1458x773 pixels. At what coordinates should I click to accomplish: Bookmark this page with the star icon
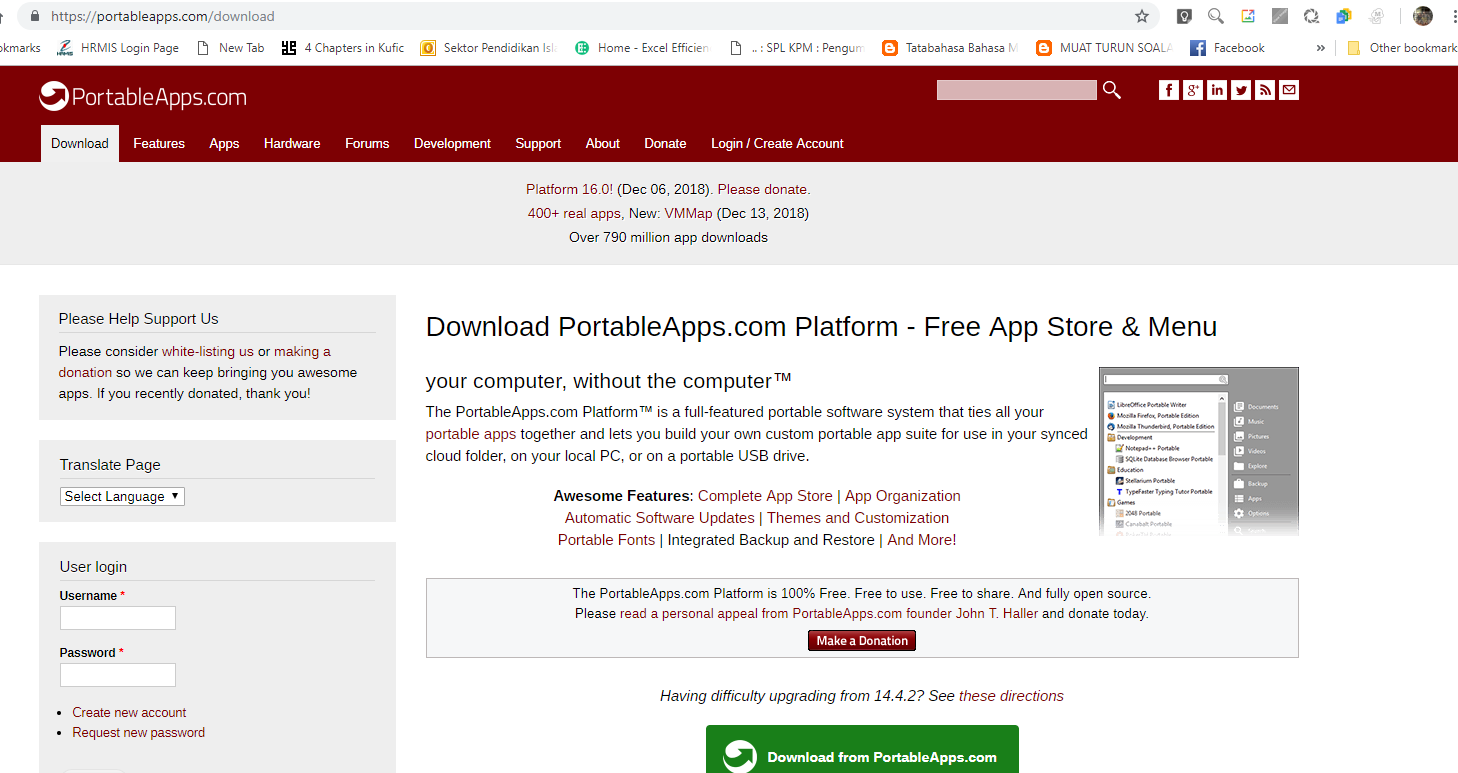click(x=1142, y=16)
